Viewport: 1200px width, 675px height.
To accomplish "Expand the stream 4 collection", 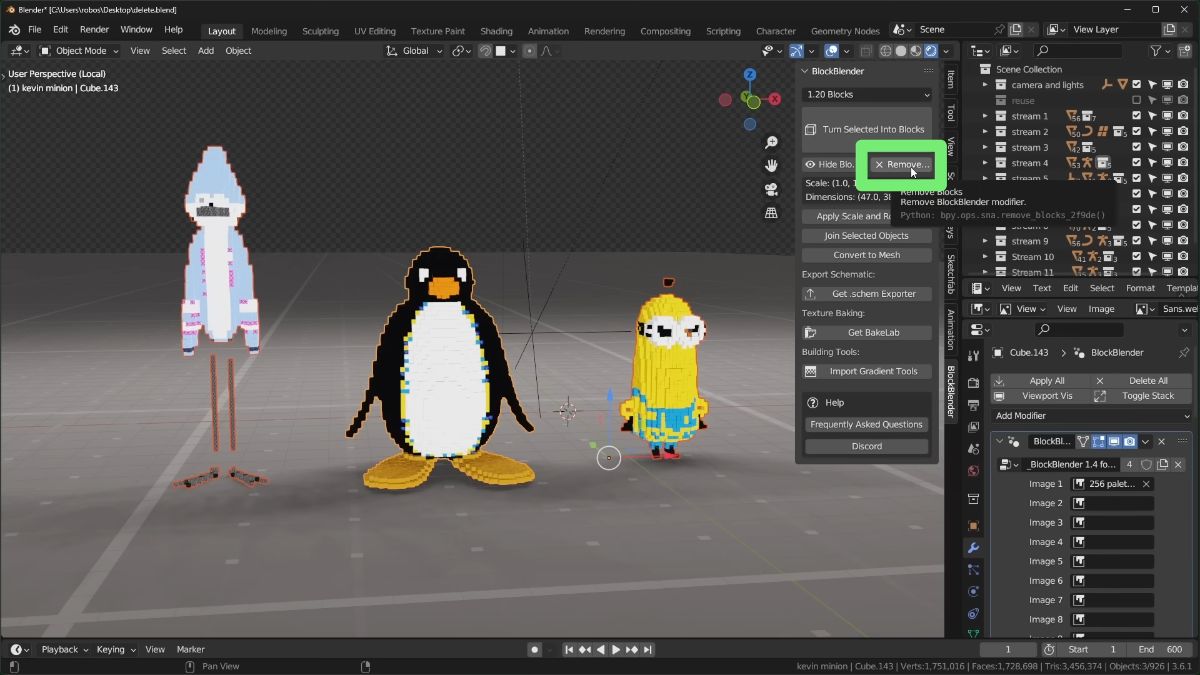I will (984, 162).
